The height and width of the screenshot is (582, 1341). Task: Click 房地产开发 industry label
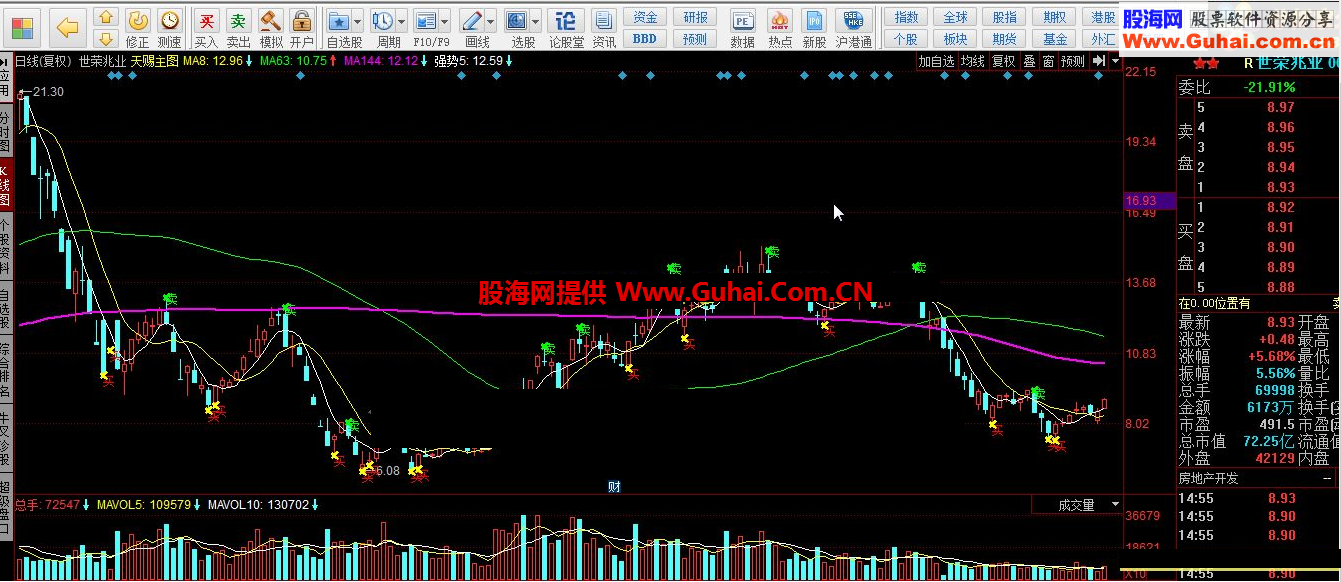pyautogui.click(x=1209, y=479)
